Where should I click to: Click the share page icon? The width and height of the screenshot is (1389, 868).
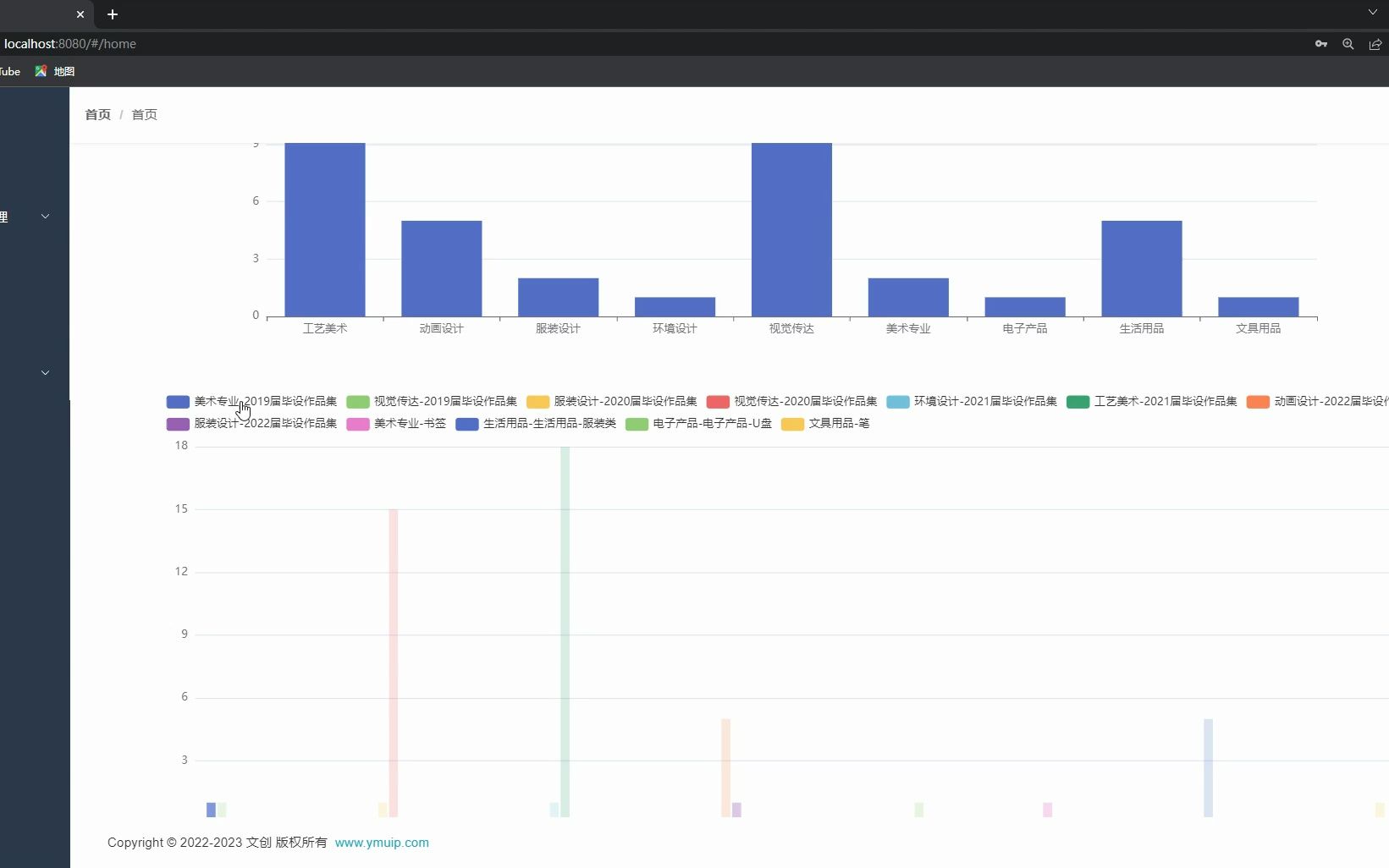[1375, 44]
